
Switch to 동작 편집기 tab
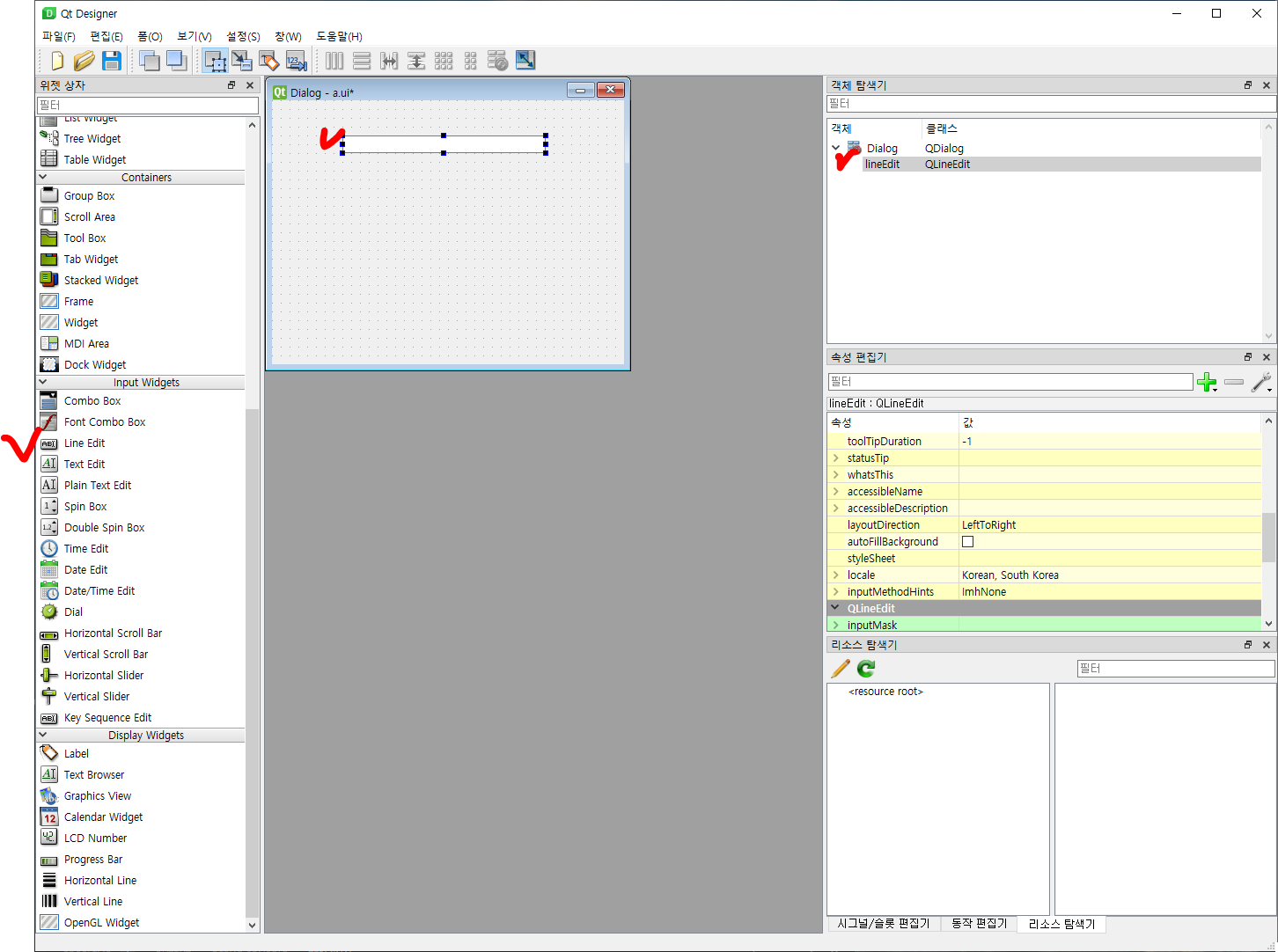[979, 923]
